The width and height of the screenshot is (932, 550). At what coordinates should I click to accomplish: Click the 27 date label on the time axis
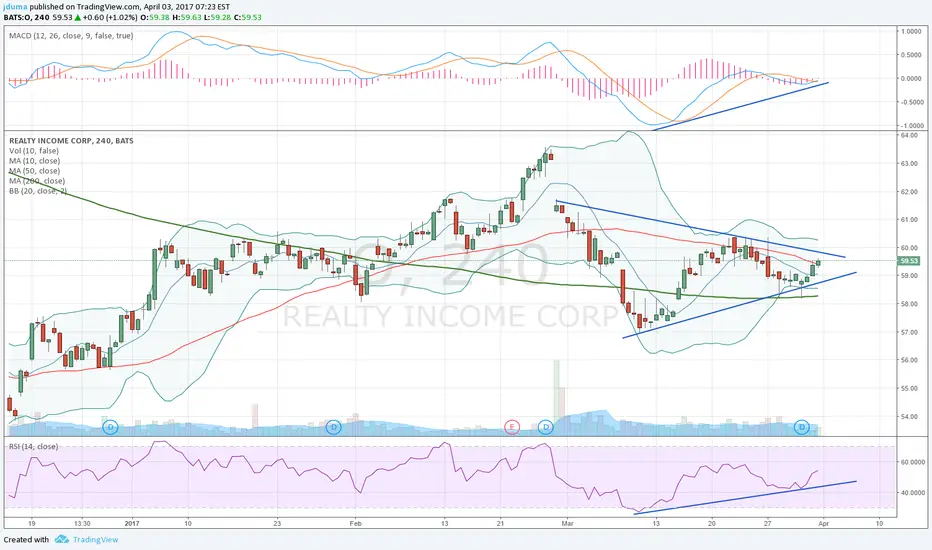[x=768, y=524]
